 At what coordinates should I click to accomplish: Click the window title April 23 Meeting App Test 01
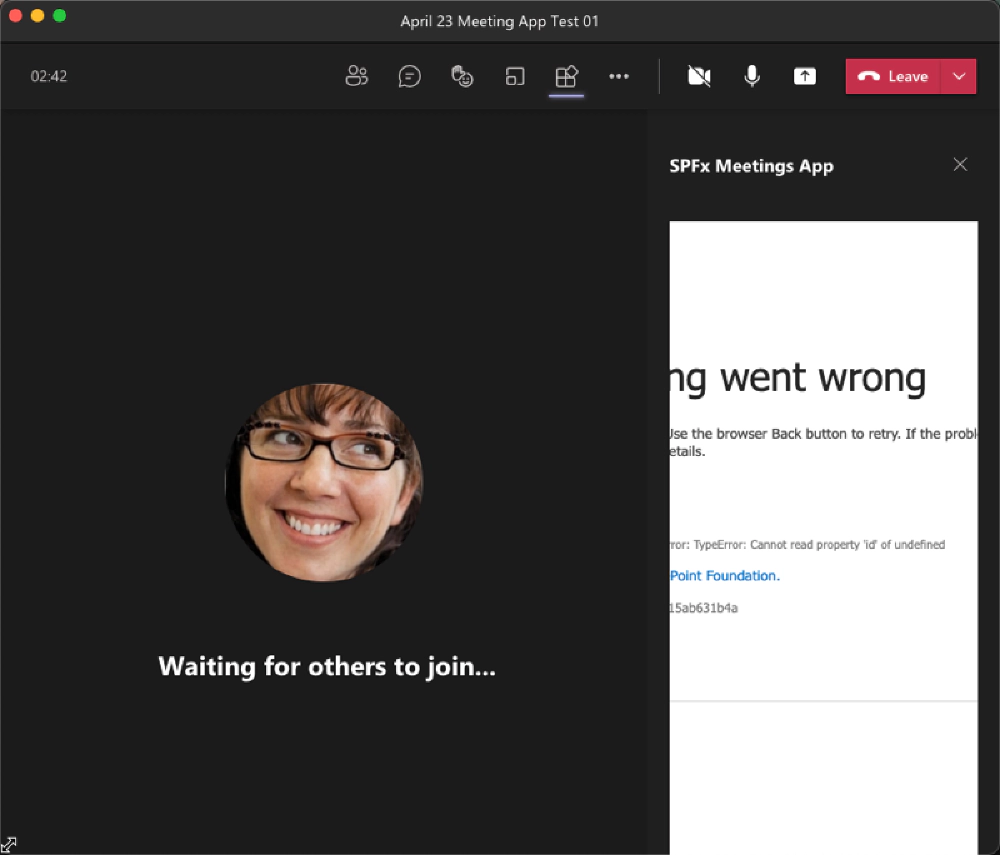tap(499, 21)
